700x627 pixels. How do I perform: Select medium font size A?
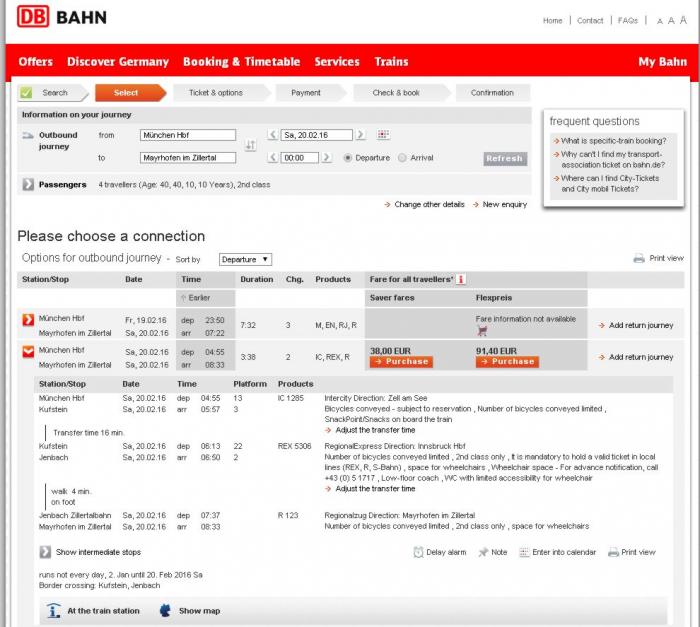pos(671,21)
